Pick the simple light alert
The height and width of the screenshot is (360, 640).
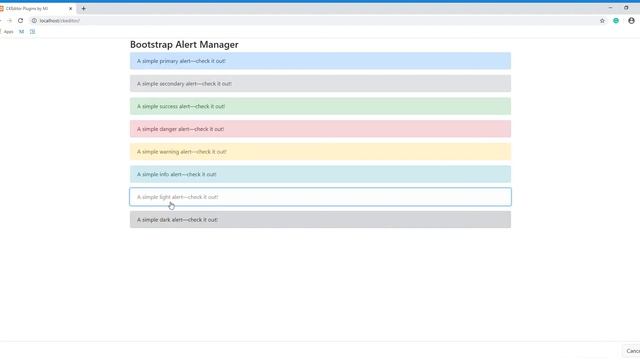pos(320,197)
